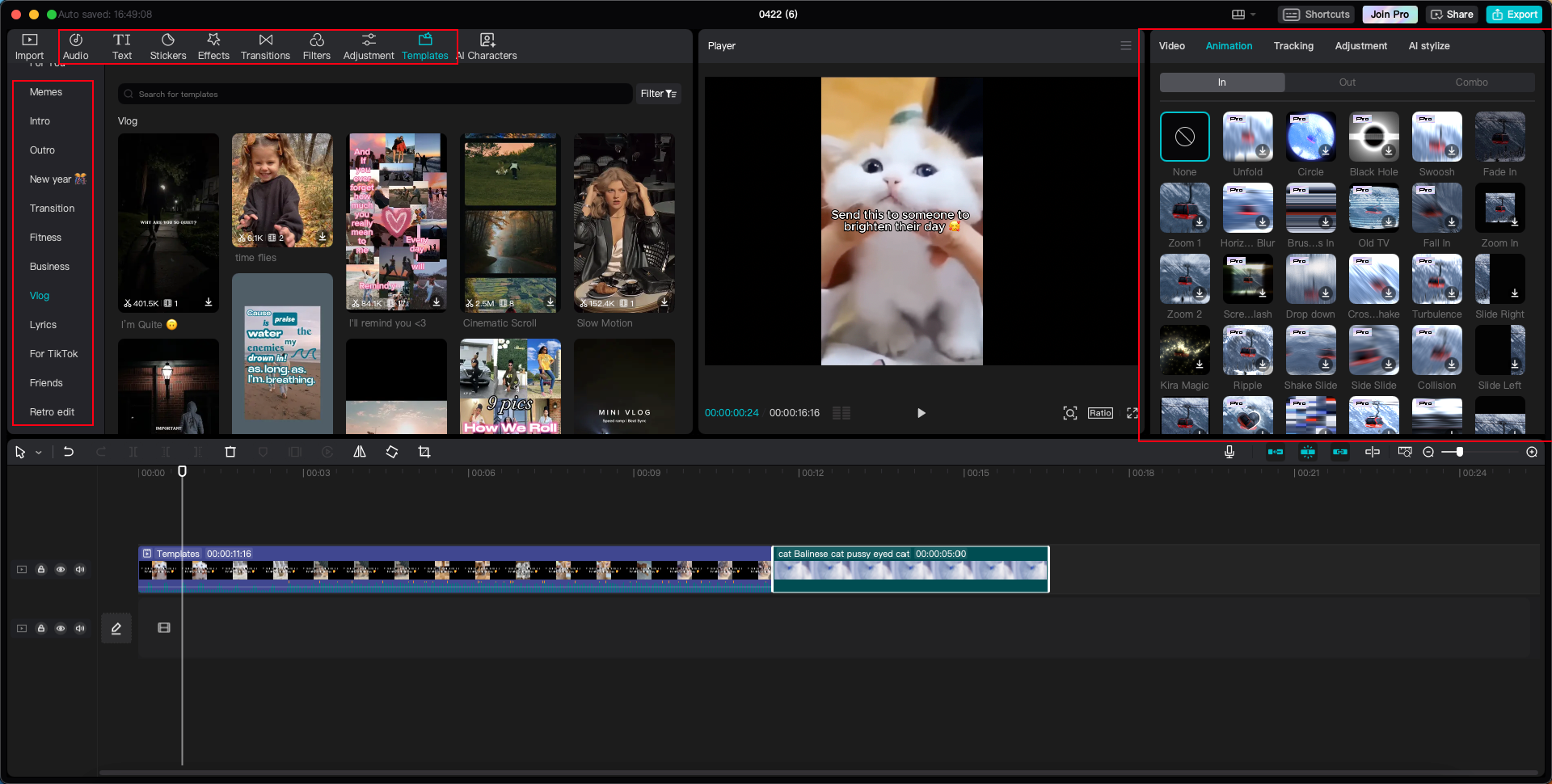Delete the selected clip with trash icon
Viewport: 1552px width, 784px height.
coord(230,452)
